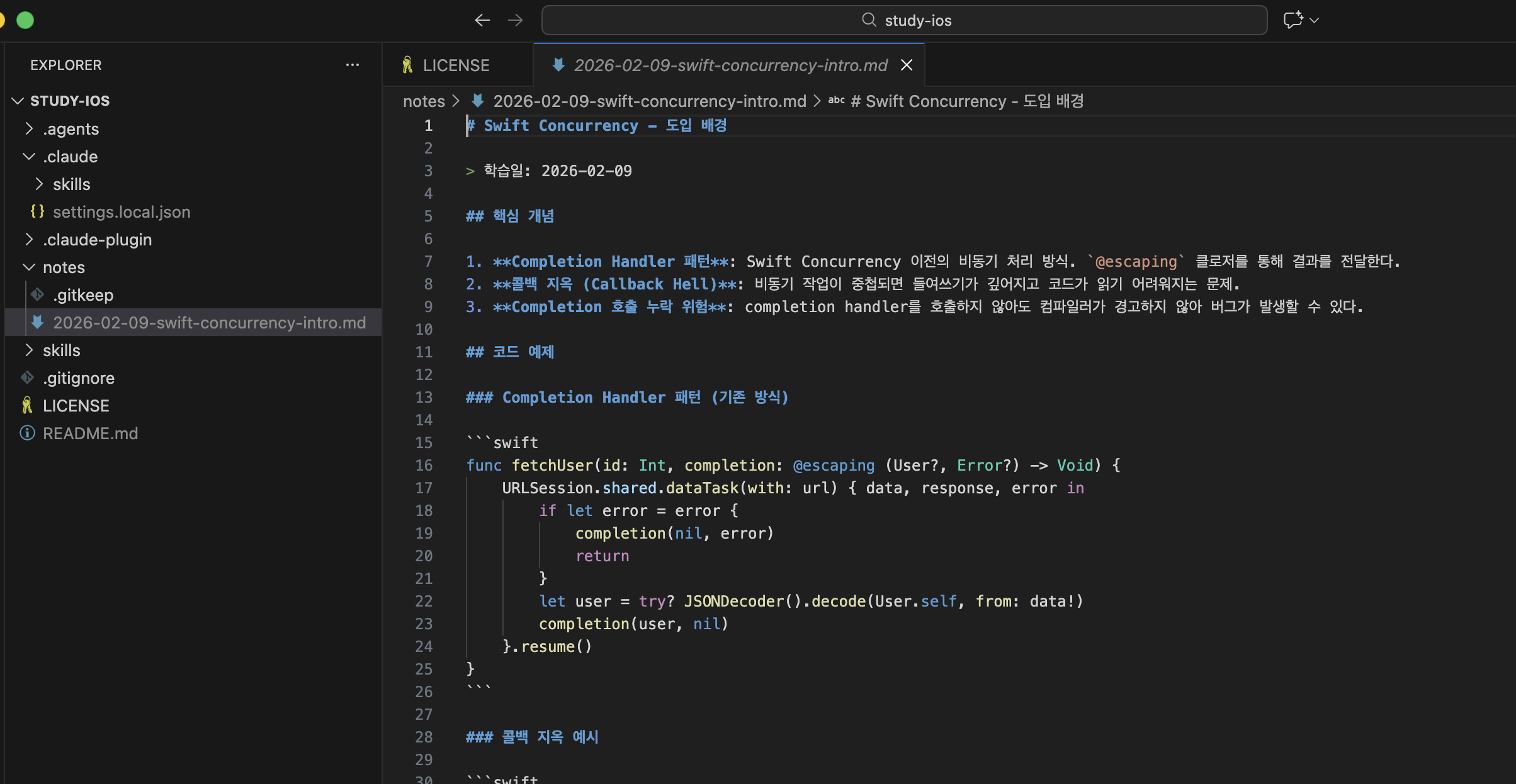This screenshot has height=784, width=1516.
Task: Click the study-ios search field
Action: click(x=904, y=20)
